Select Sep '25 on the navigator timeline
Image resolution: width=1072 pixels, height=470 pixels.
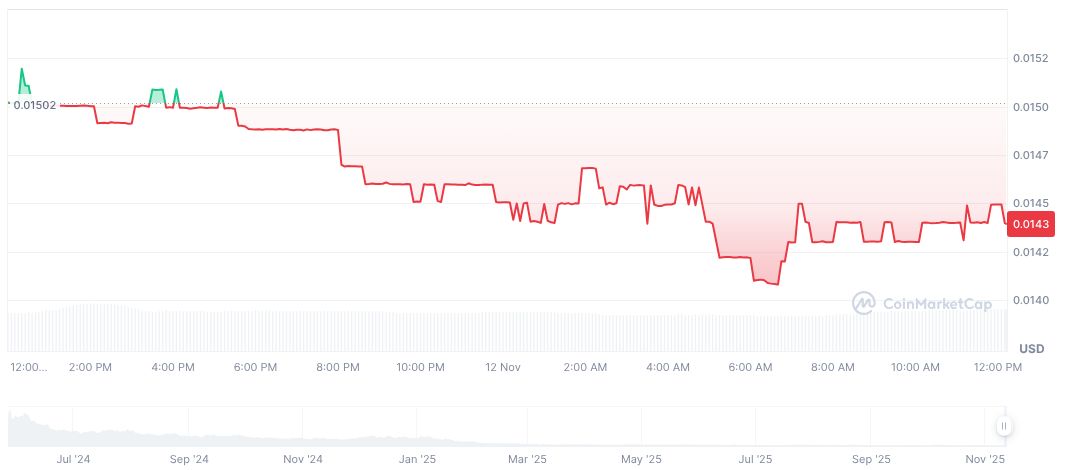click(870, 459)
